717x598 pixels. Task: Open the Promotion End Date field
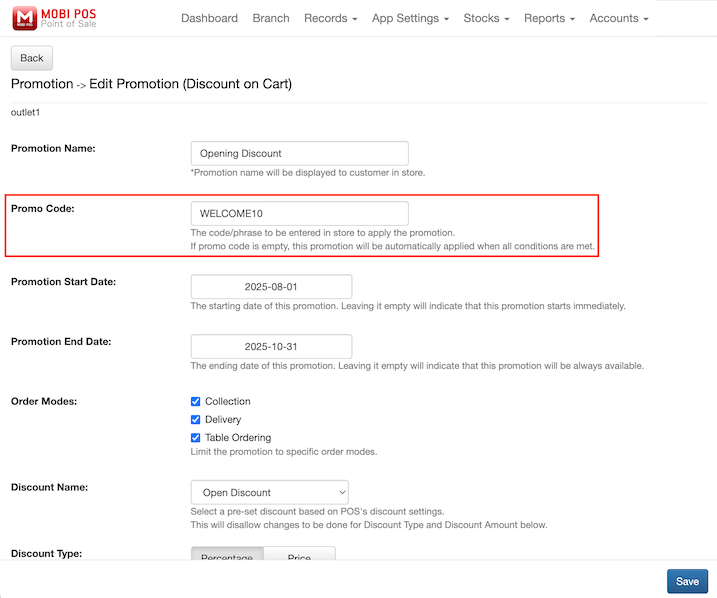pos(271,347)
